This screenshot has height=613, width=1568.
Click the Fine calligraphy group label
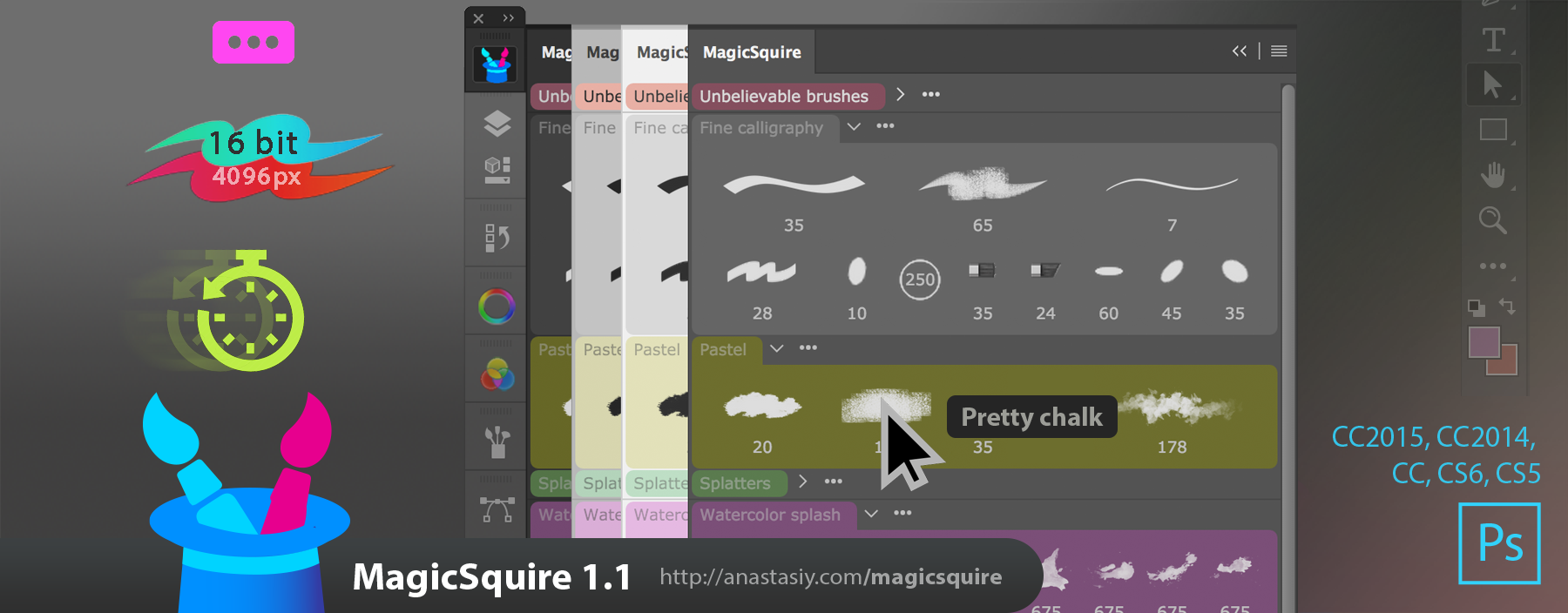pyautogui.click(x=761, y=128)
